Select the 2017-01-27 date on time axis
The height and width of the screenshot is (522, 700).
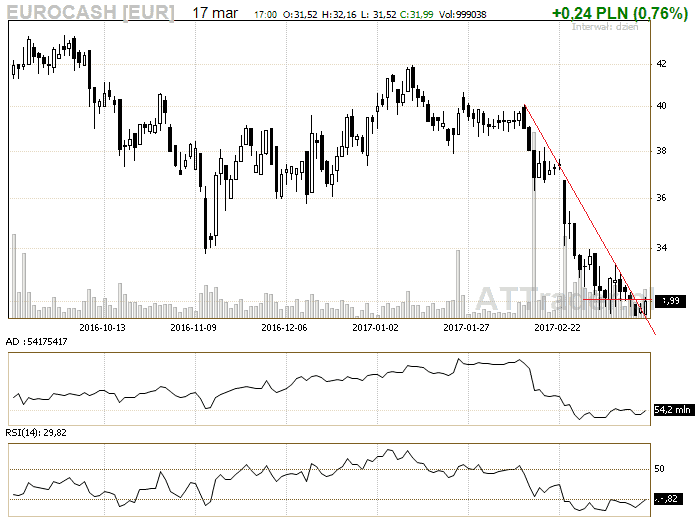[x=466, y=326]
